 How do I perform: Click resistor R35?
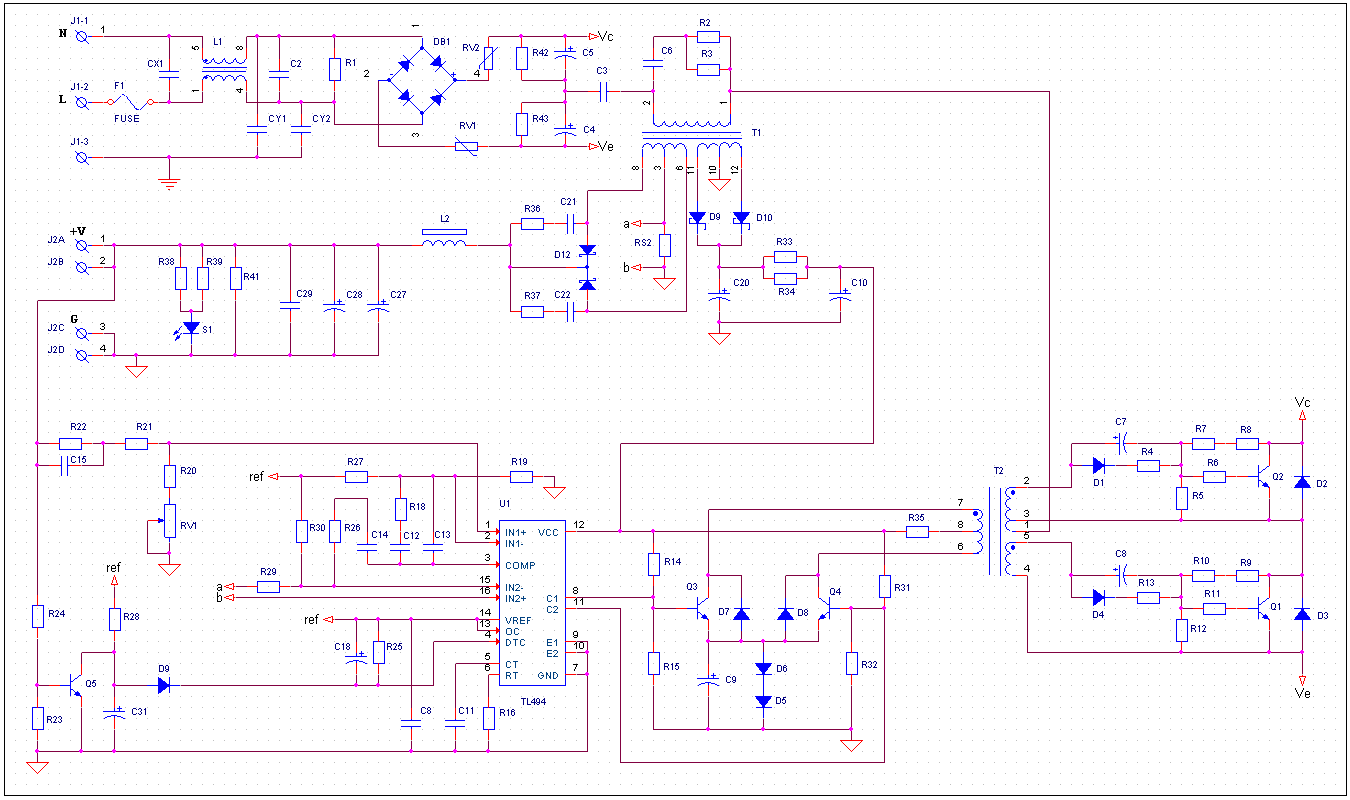[917, 532]
